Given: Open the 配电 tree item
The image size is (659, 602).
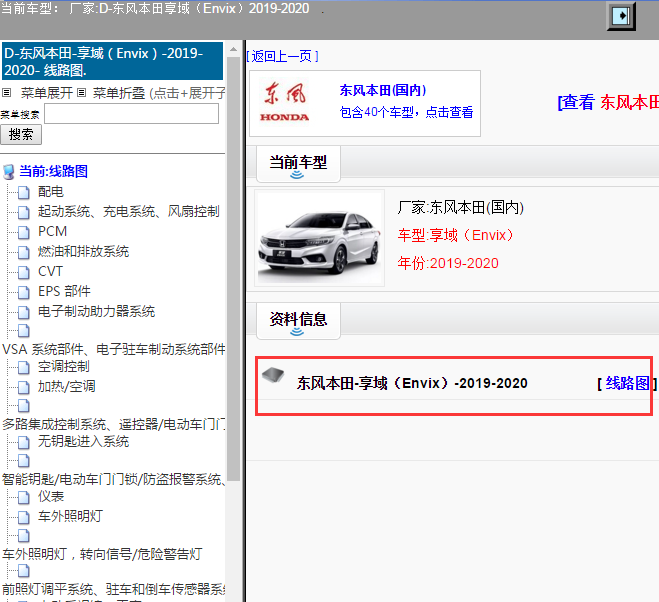Looking at the screenshot, I should click(x=51, y=192).
